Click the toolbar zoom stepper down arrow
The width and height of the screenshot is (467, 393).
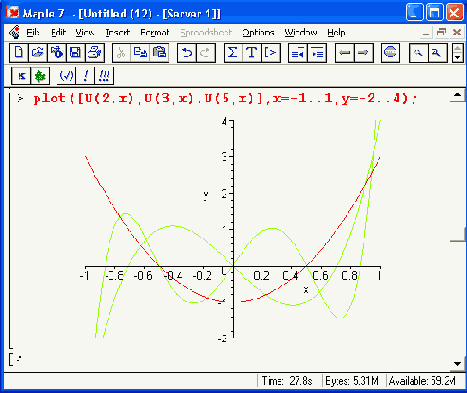[x=458, y=58]
